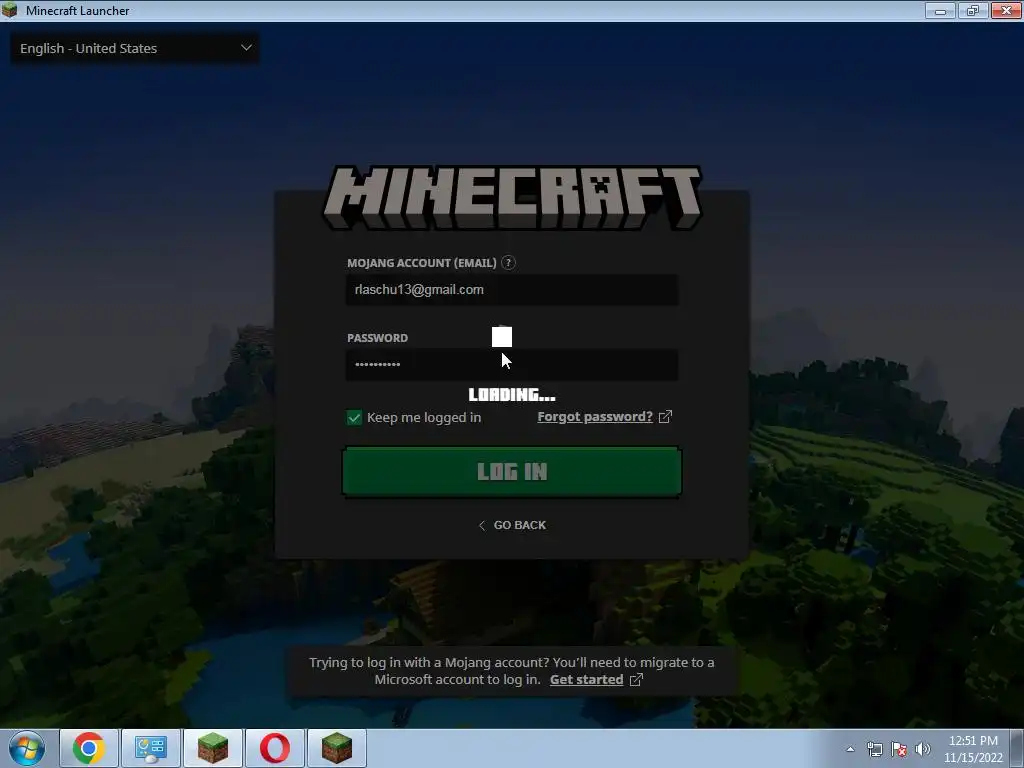Restore down the Minecraft Launcher window

pyautogui.click(x=972, y=10)
